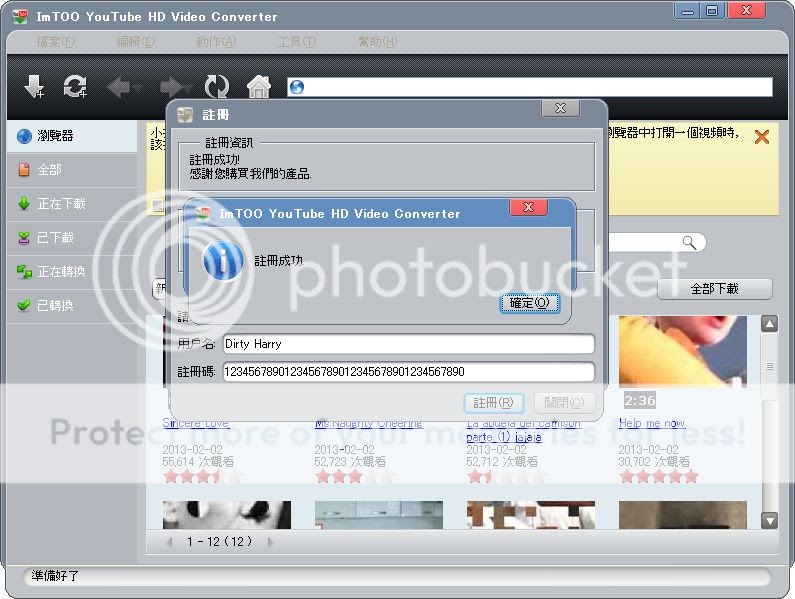Click the blue information icon in message box
This screenshot has width=795, height=599.
tap(224, 260)
